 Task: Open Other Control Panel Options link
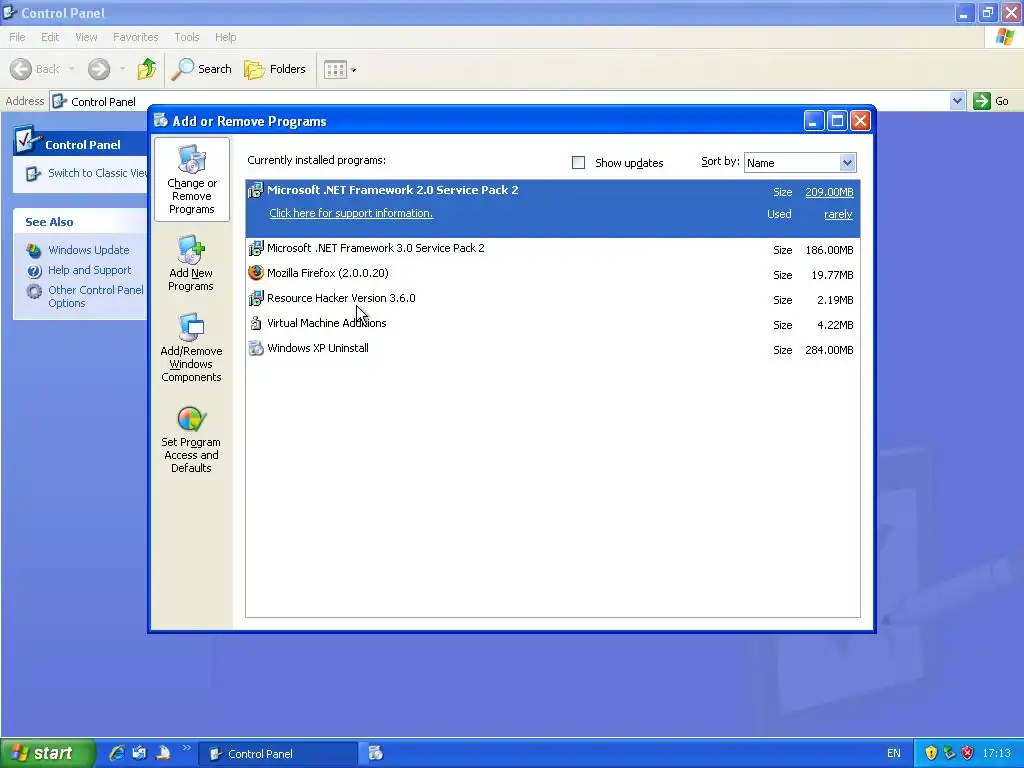point(95,296)
